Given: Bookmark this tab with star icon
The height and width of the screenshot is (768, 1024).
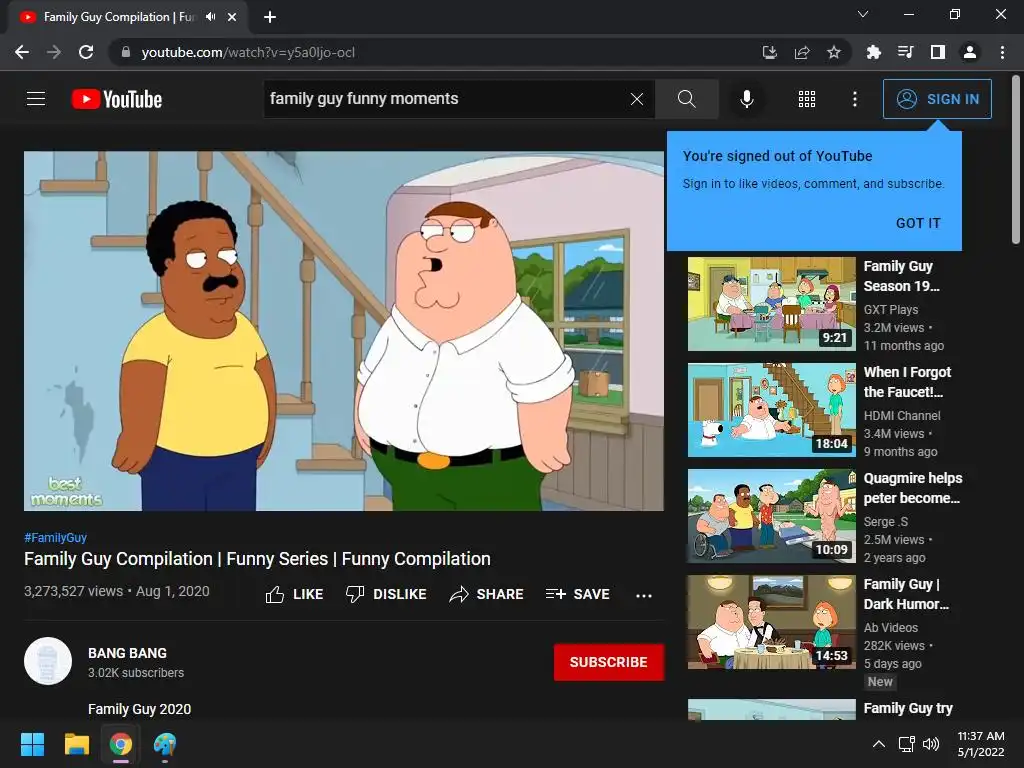Looking at the screenshot, I should (x=834, y=52).
